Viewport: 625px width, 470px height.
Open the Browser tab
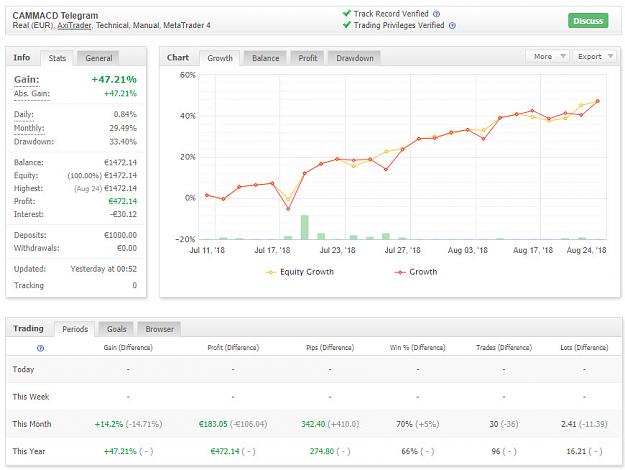click(159, 329)
